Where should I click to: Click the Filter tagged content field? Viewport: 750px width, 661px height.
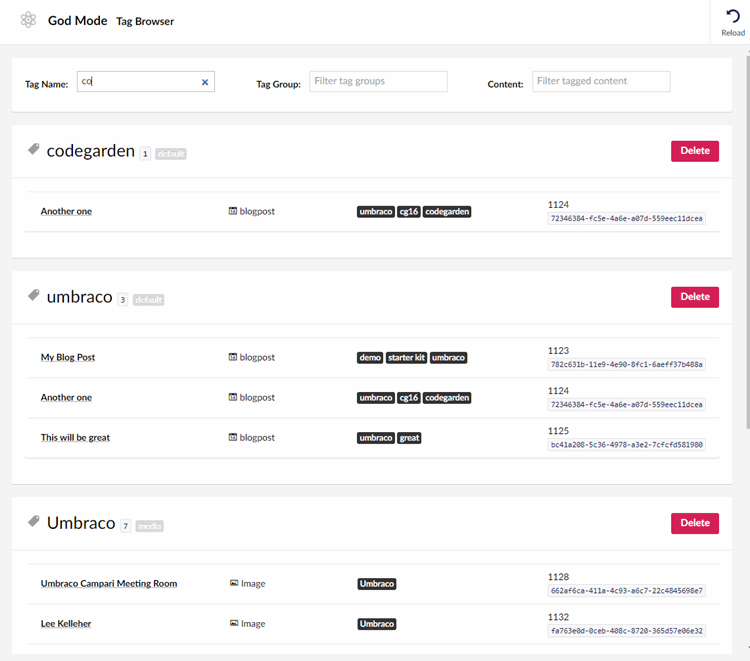tap(601, 81)
